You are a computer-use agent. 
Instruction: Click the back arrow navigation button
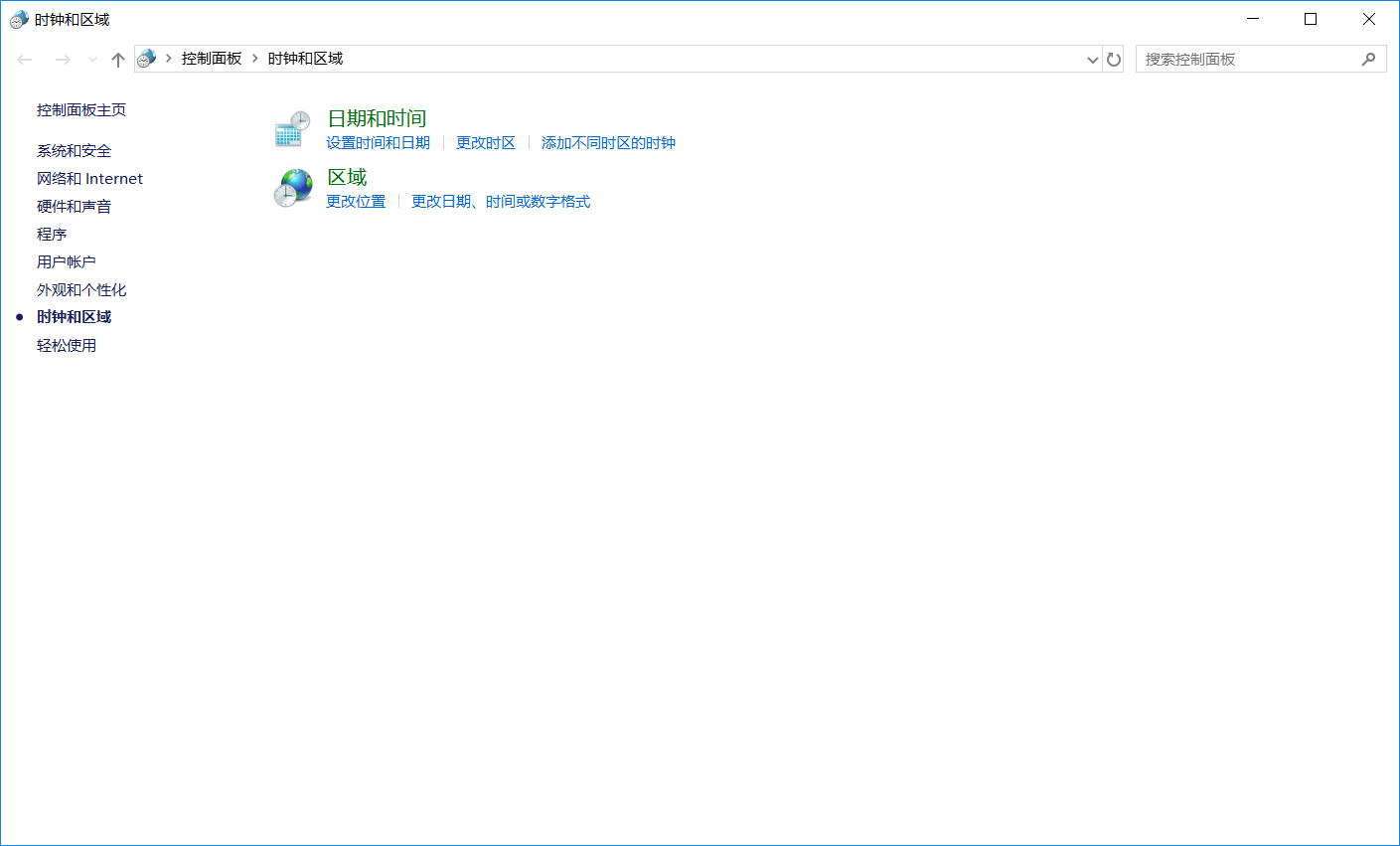click(x=25, y=60)
